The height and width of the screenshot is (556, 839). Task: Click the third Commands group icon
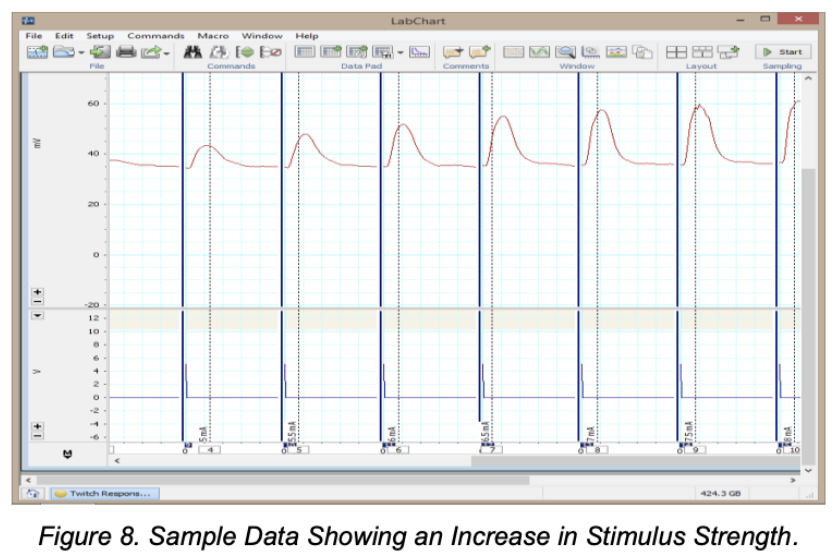click(x=245, y=52)
